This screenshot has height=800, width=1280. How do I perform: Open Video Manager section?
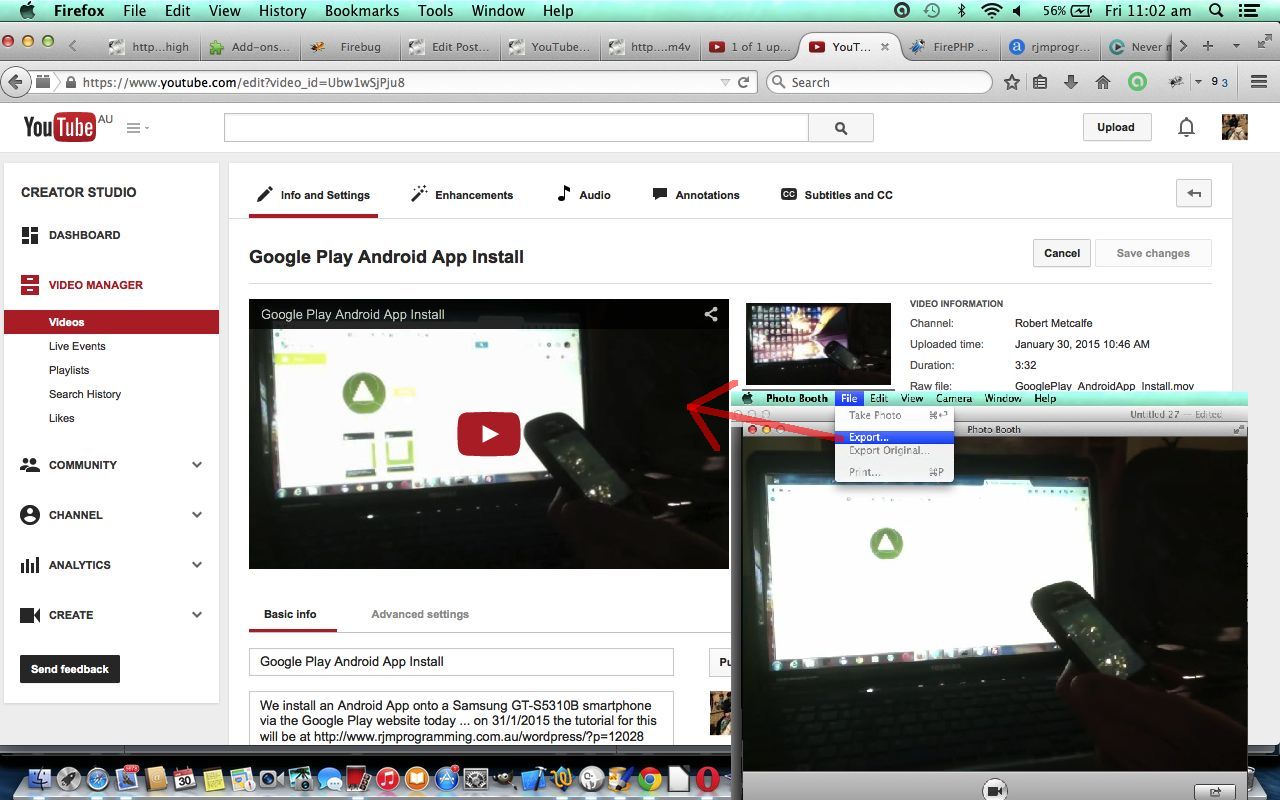click(95, 285)
